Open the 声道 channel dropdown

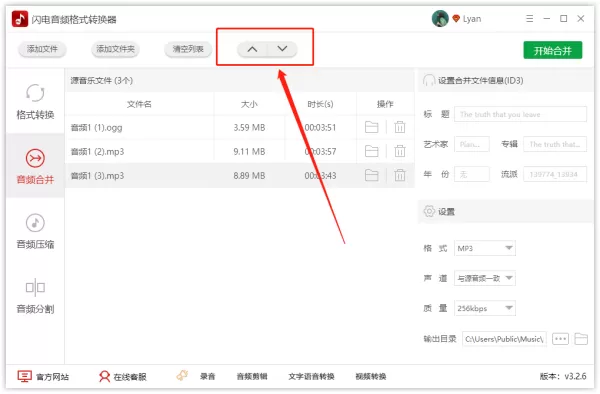(x=484, y=278)
